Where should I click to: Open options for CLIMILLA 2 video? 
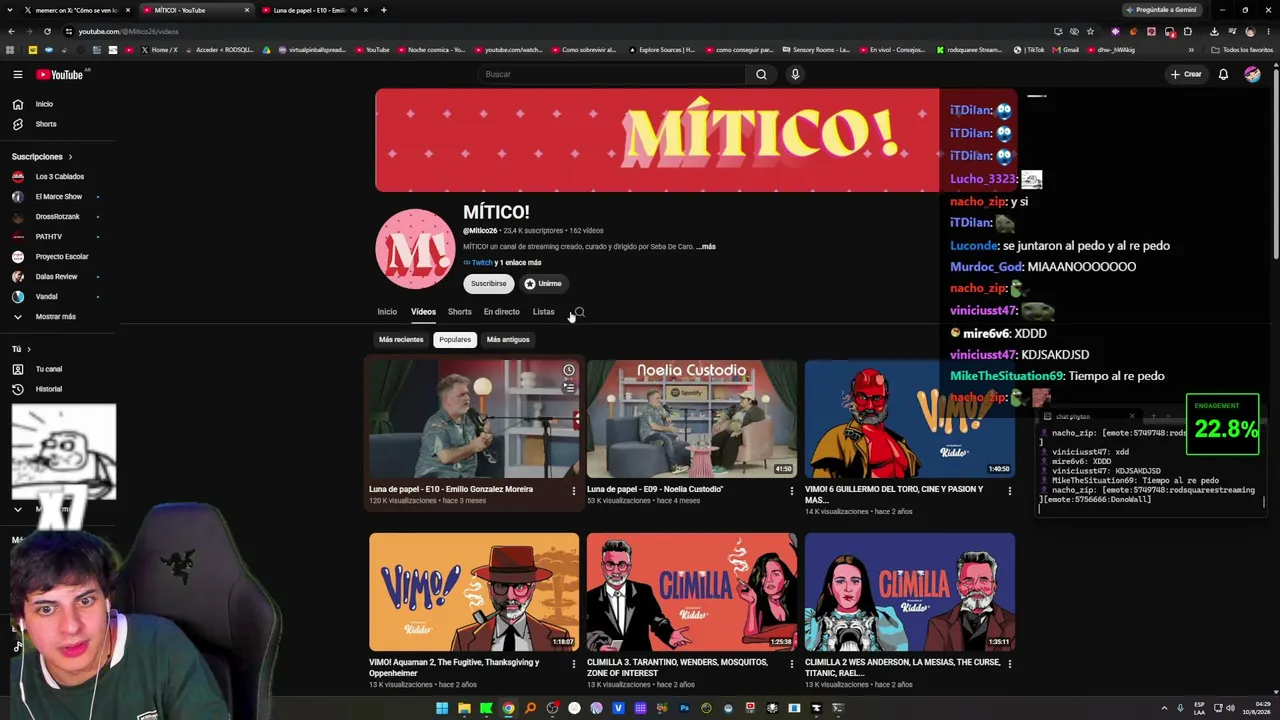1009,664
